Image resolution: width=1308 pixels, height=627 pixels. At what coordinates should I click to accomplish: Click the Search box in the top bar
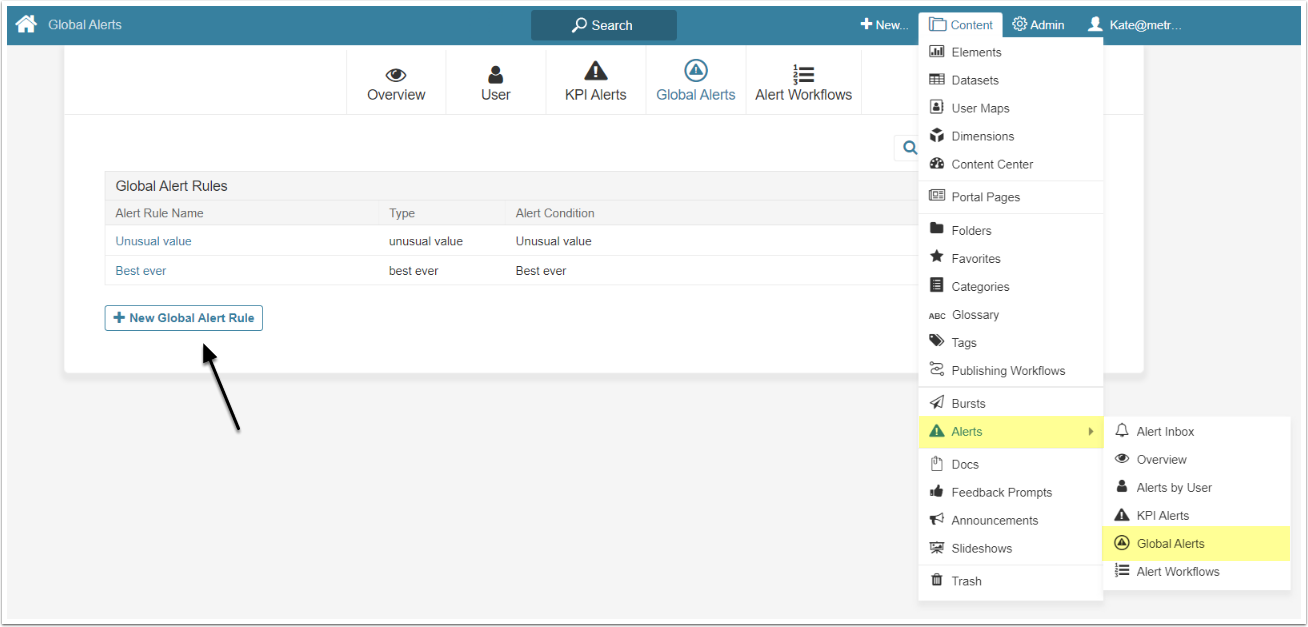click(603, 25)
